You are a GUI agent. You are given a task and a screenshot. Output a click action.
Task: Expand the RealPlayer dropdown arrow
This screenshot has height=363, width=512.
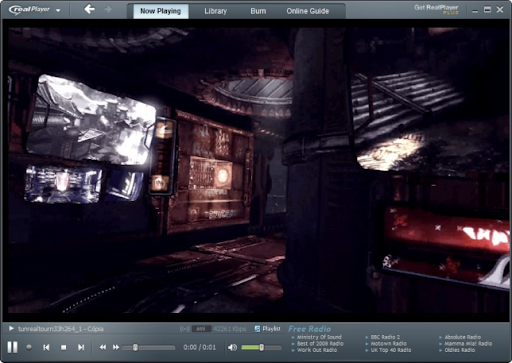(x=58, y=10)
